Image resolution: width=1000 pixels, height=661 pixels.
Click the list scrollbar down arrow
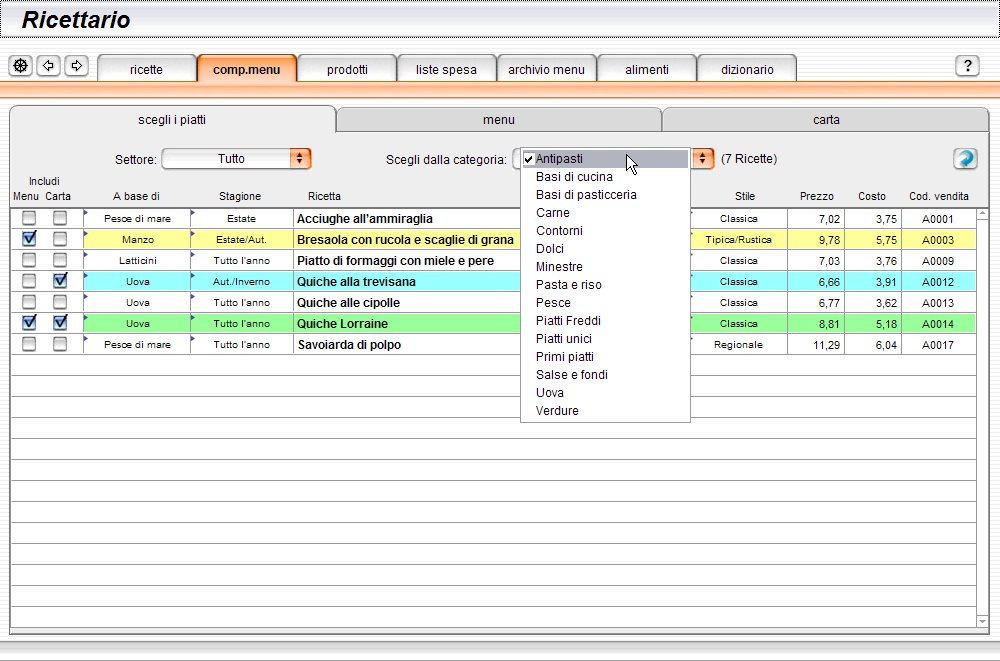coord(982,621)
